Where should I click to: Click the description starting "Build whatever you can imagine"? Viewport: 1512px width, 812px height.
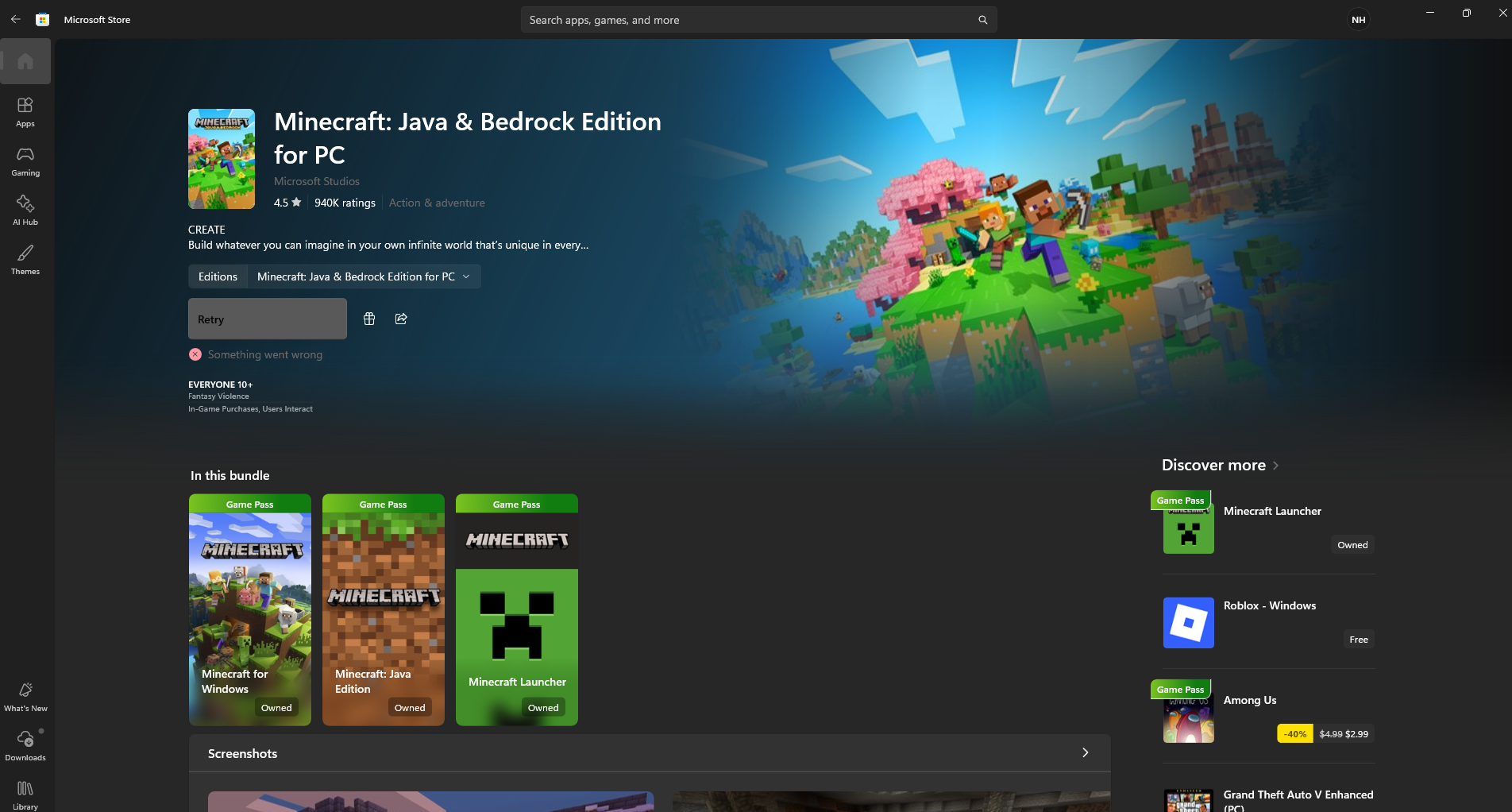[x=388, y=245]
